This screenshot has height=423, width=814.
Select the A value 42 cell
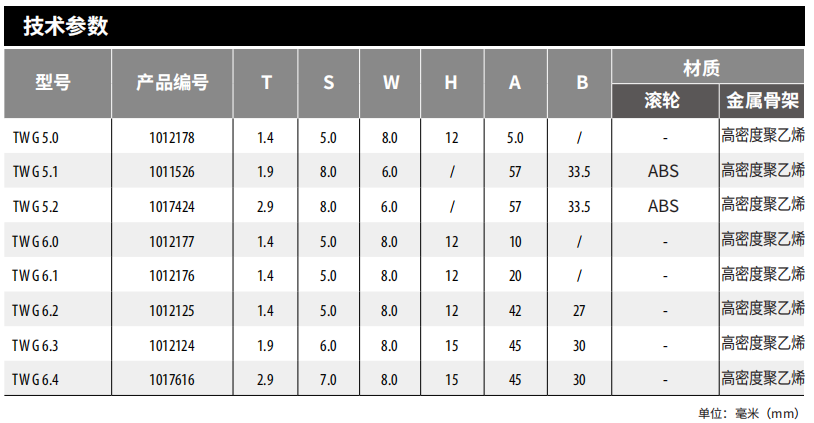pos(515,311)
